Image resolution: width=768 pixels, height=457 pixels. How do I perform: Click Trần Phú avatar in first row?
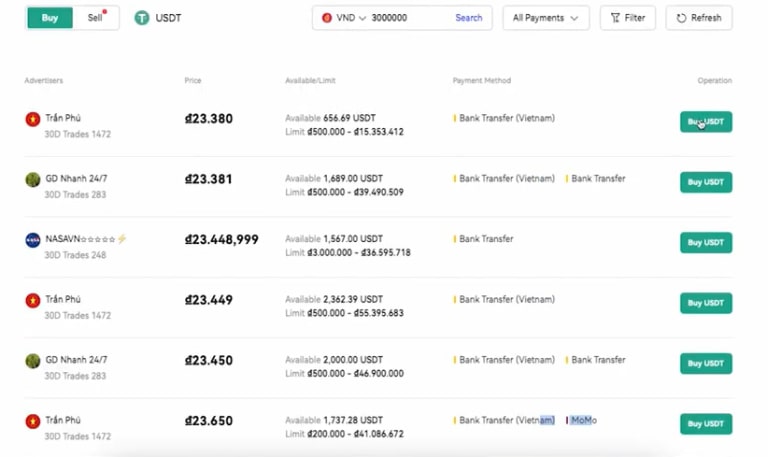tap(33, 120)
